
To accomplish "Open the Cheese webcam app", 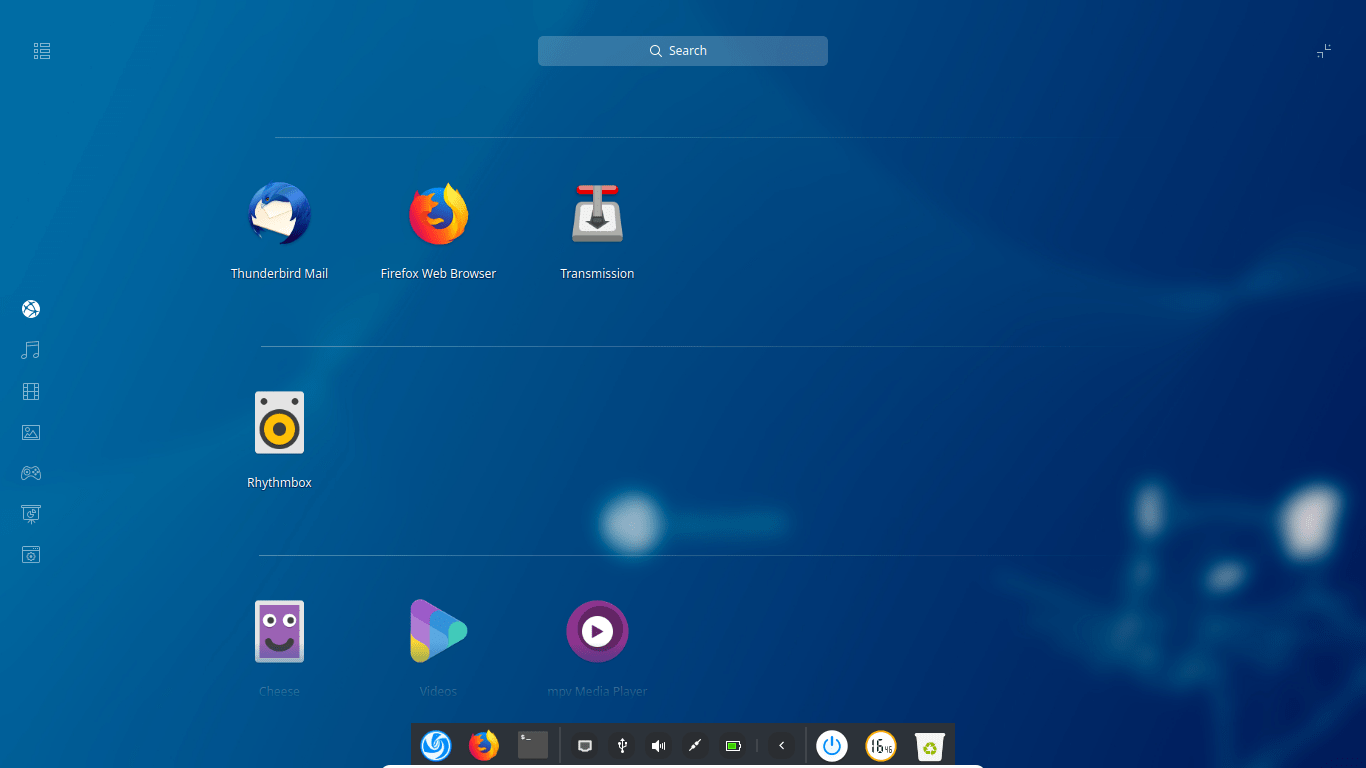I will pos(279,631).
